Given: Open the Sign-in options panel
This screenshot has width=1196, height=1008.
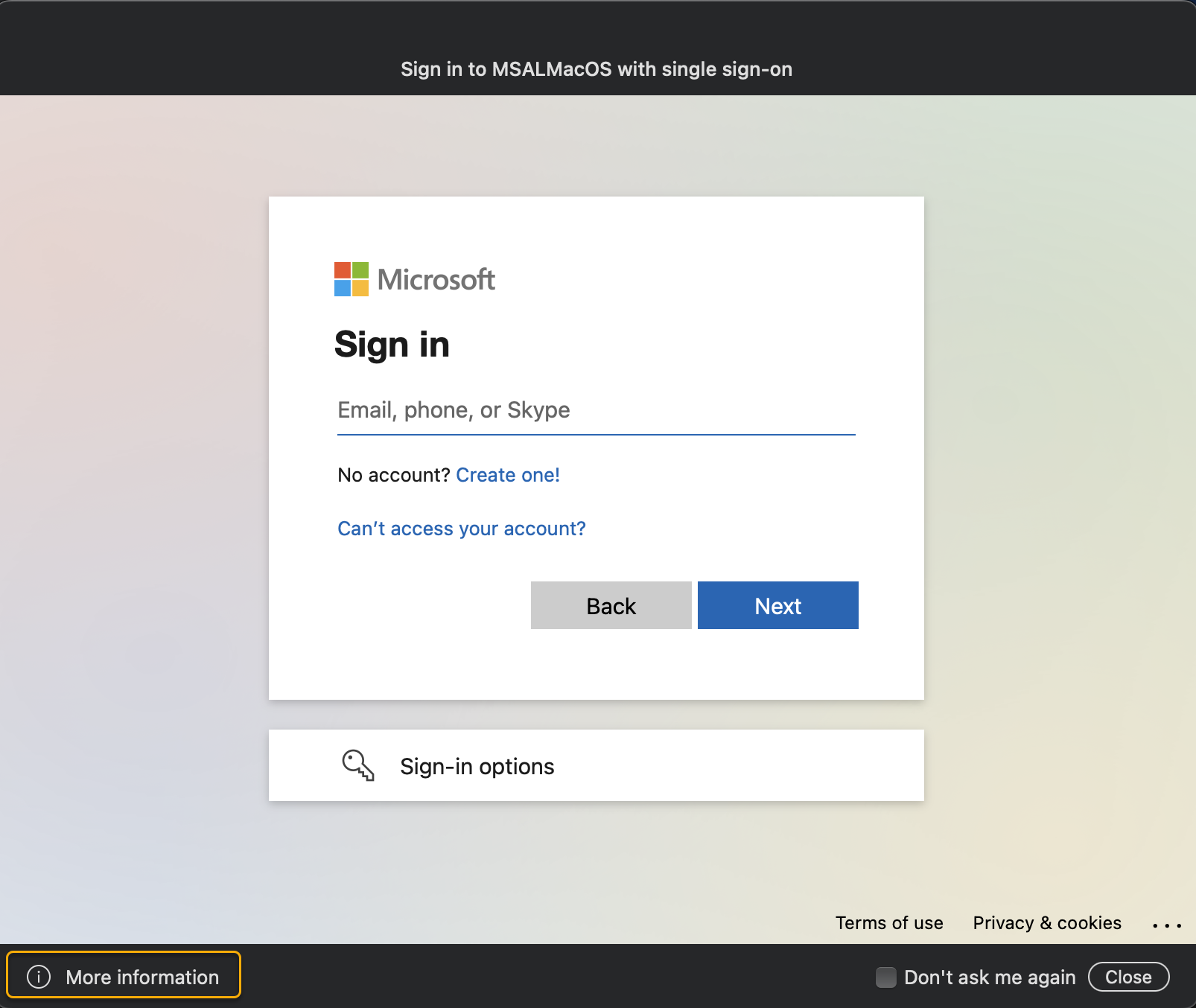Looking at the screenshot, I should (477, 766).
